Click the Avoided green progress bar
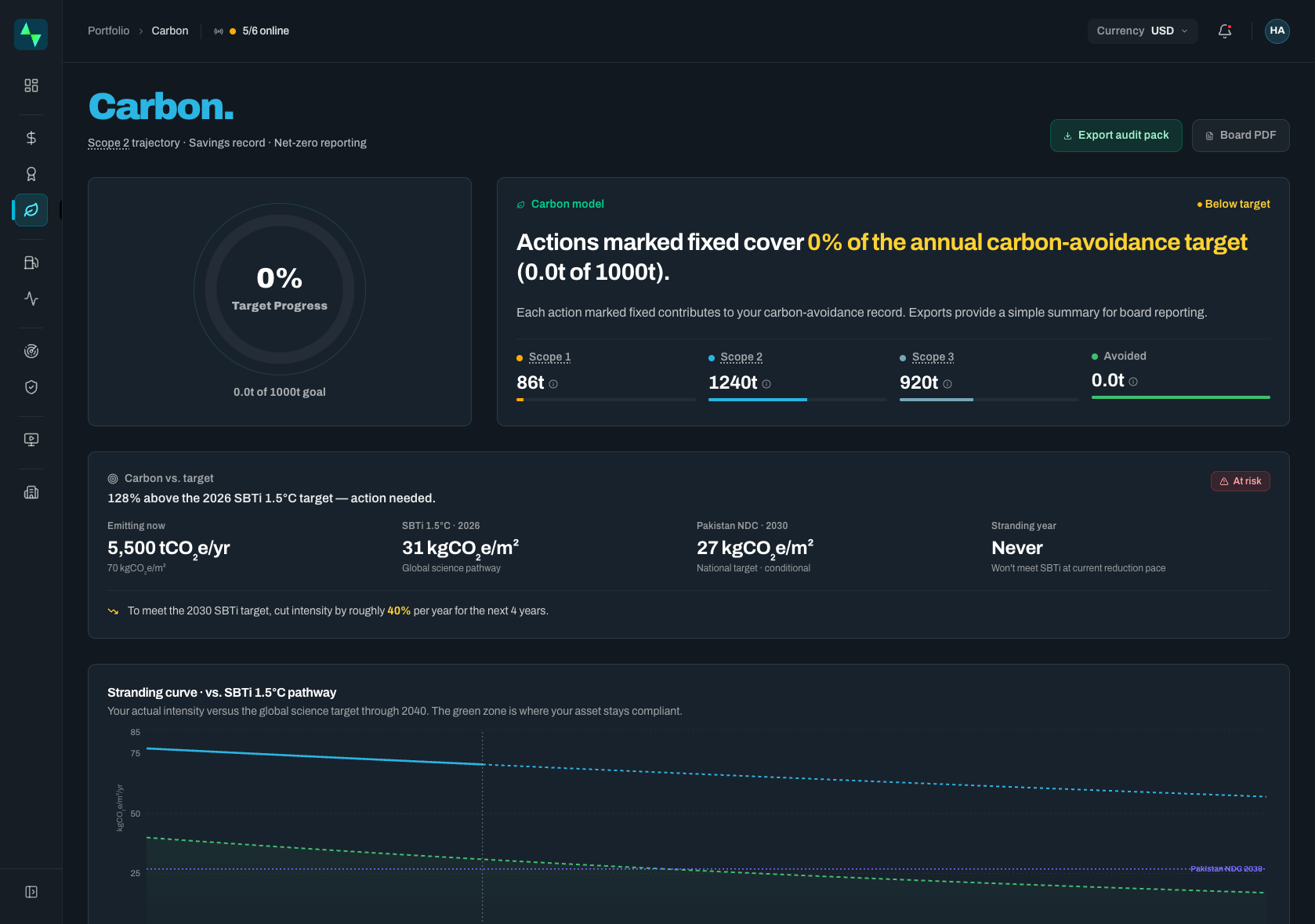 point(1181,397)
